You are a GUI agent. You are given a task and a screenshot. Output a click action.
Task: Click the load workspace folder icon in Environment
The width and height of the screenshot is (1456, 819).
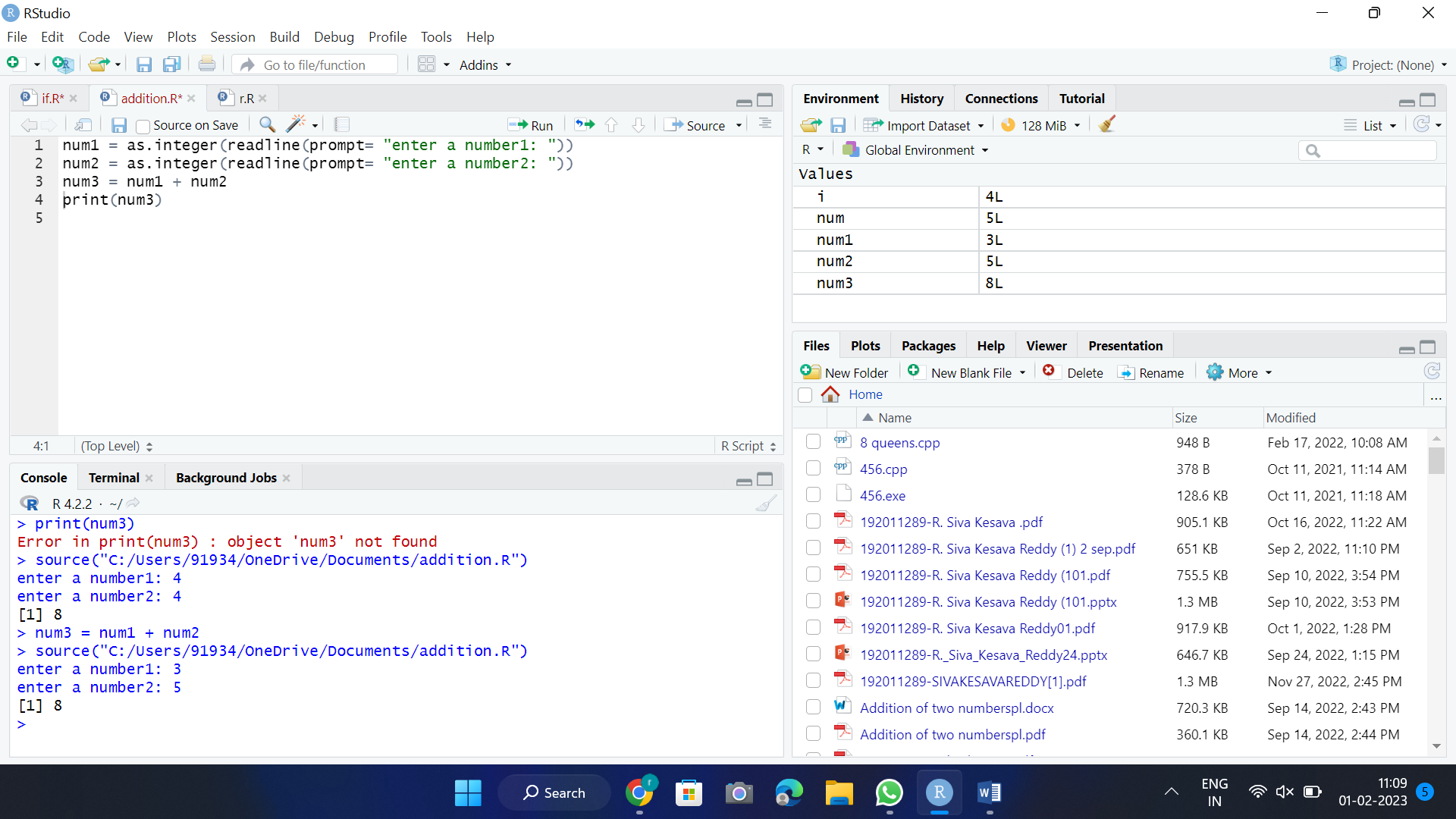pos(811,125)
